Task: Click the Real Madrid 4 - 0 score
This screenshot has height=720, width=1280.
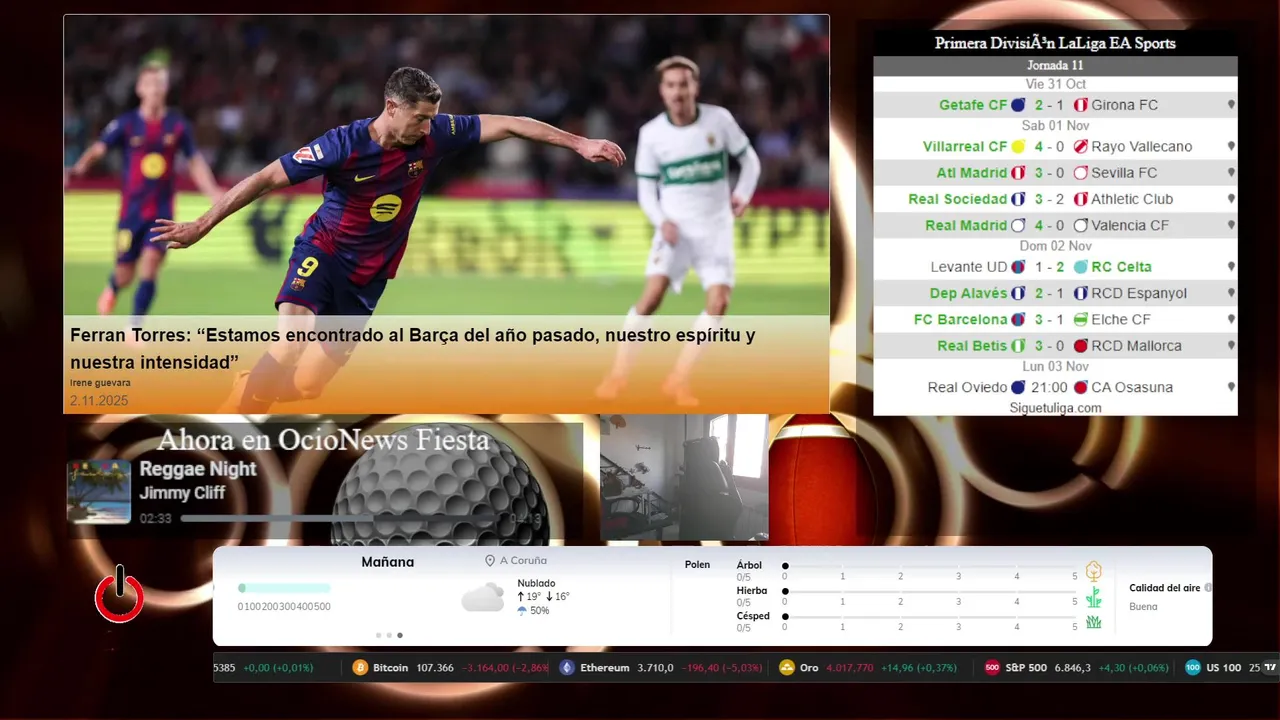Action: pyautogui.click(x=1050, y=225)
